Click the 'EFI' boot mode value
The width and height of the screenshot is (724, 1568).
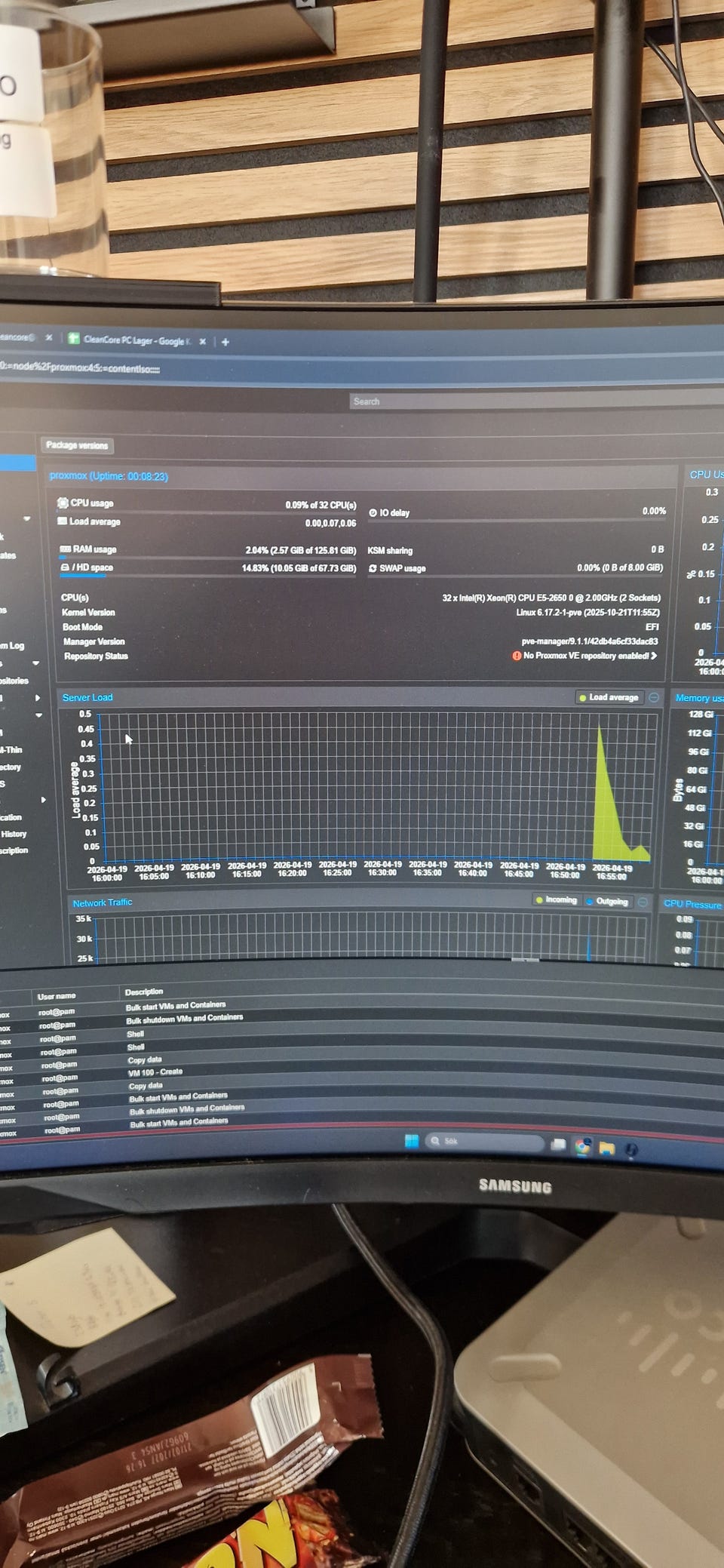point(652,627)
